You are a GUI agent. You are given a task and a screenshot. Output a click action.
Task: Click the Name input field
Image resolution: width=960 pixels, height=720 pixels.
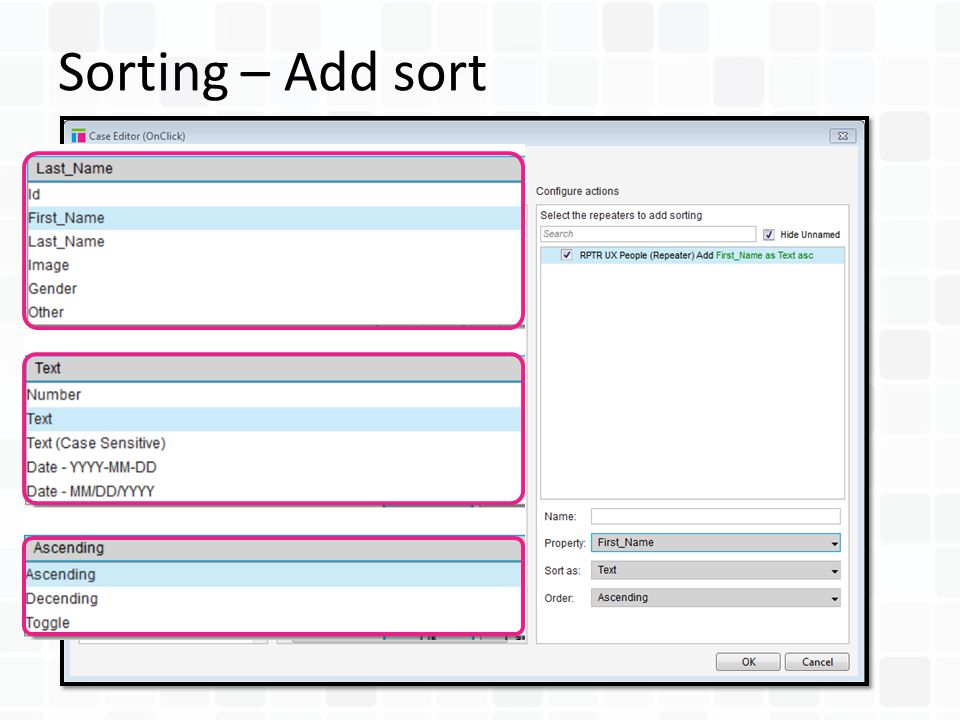(715, 516)
